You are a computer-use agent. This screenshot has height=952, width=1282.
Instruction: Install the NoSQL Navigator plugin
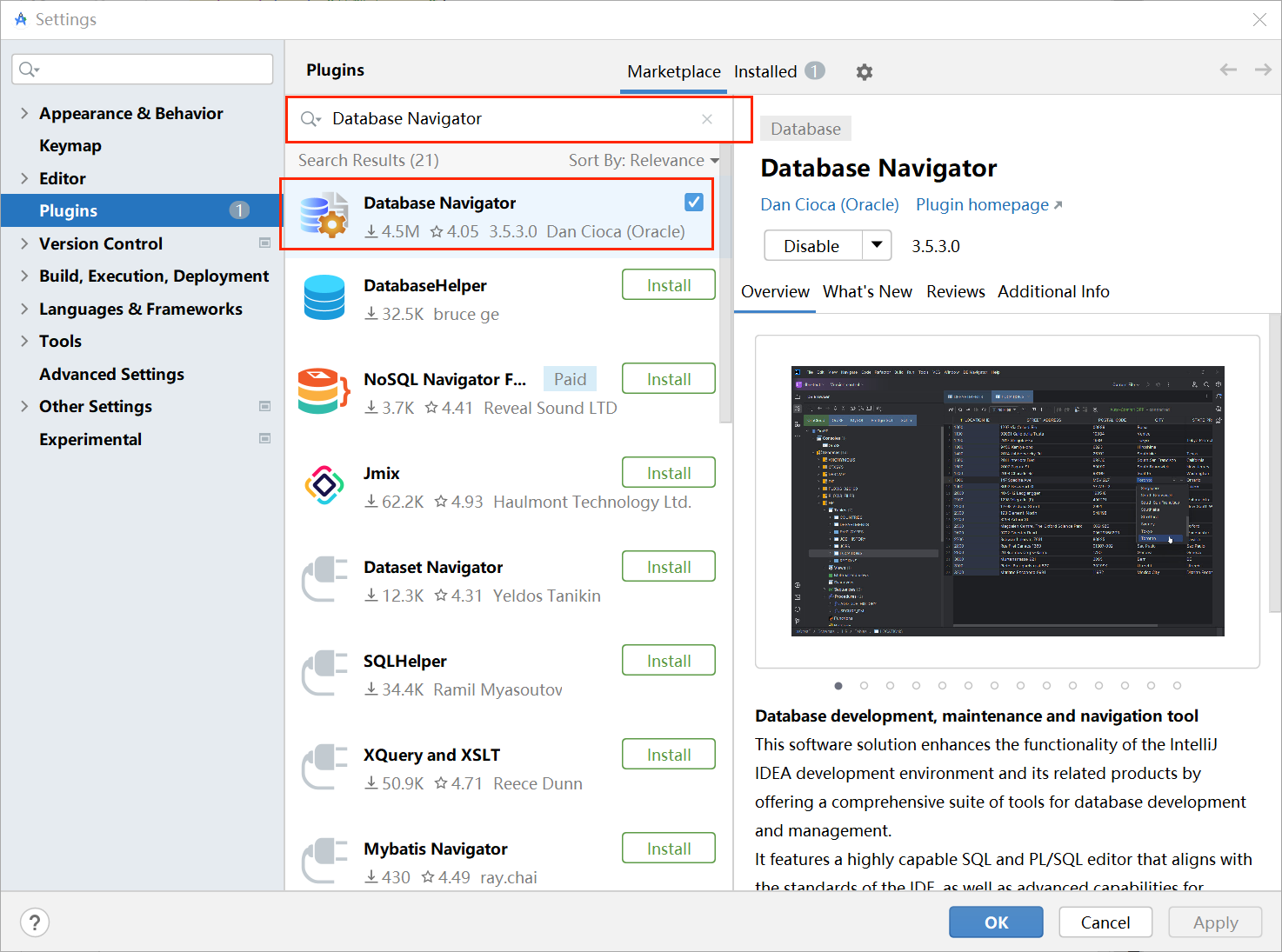(669, 379)
